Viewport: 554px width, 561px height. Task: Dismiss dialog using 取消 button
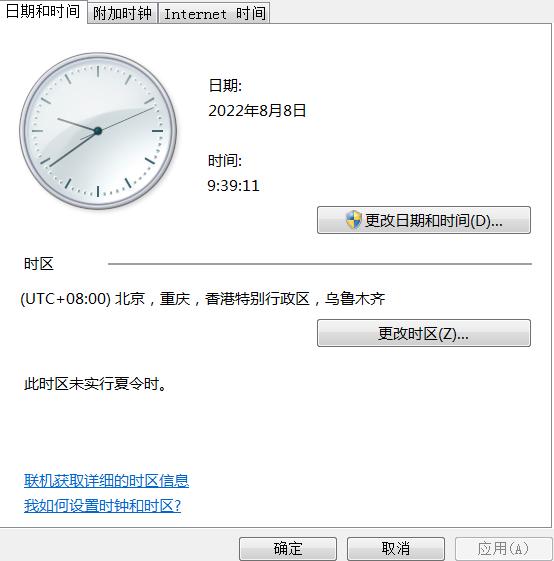point(396,548)
